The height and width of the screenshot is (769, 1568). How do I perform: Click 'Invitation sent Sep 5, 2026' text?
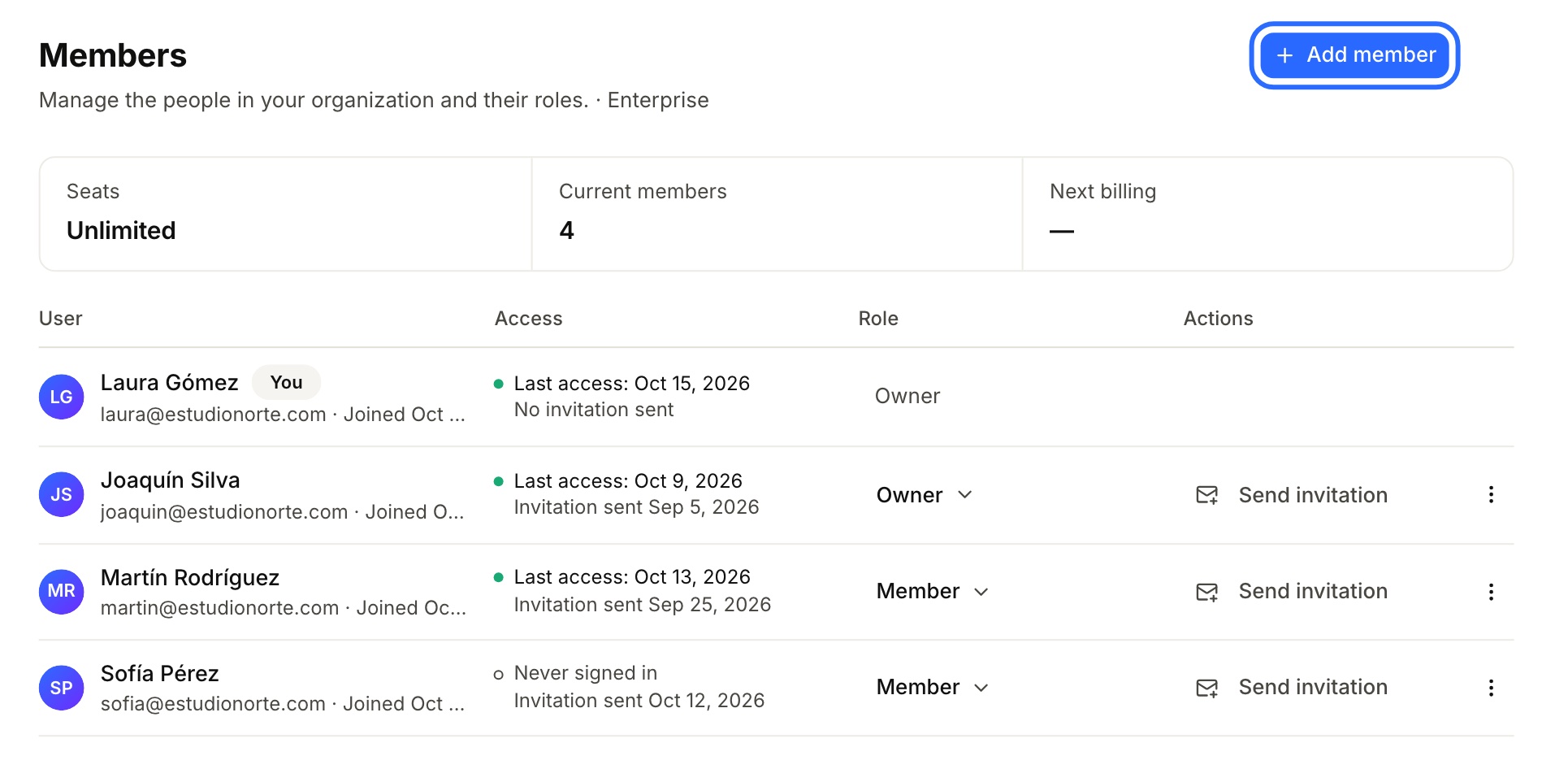tap(636, 507)
